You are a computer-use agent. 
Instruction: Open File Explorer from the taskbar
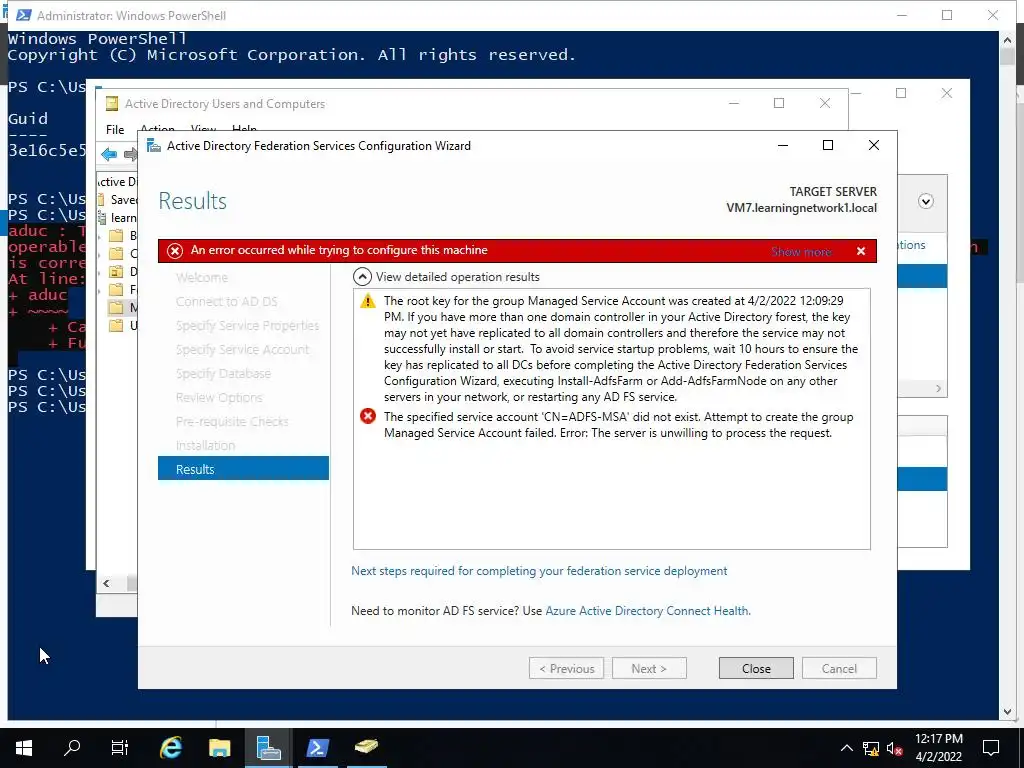click(219, 748)
